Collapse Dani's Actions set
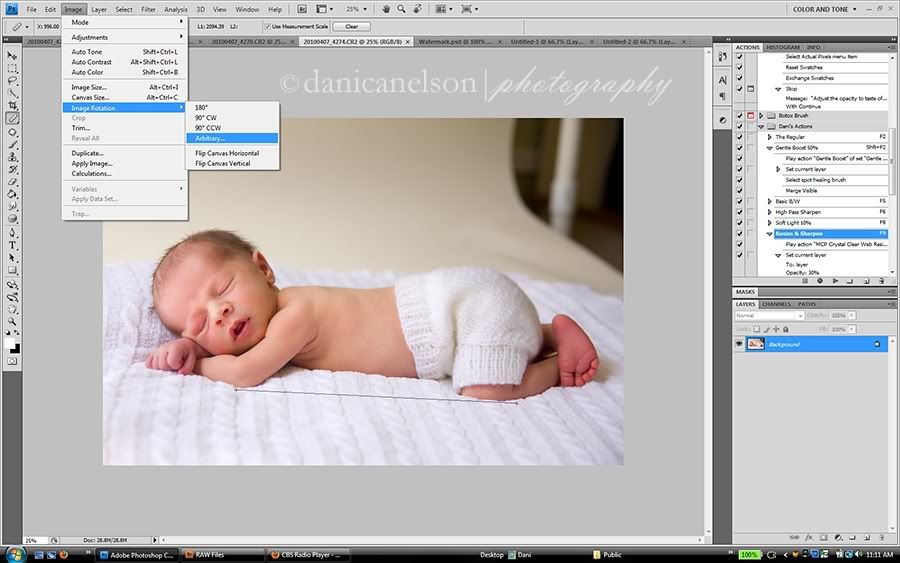This screenshot has width=900, height=563. 761,126
